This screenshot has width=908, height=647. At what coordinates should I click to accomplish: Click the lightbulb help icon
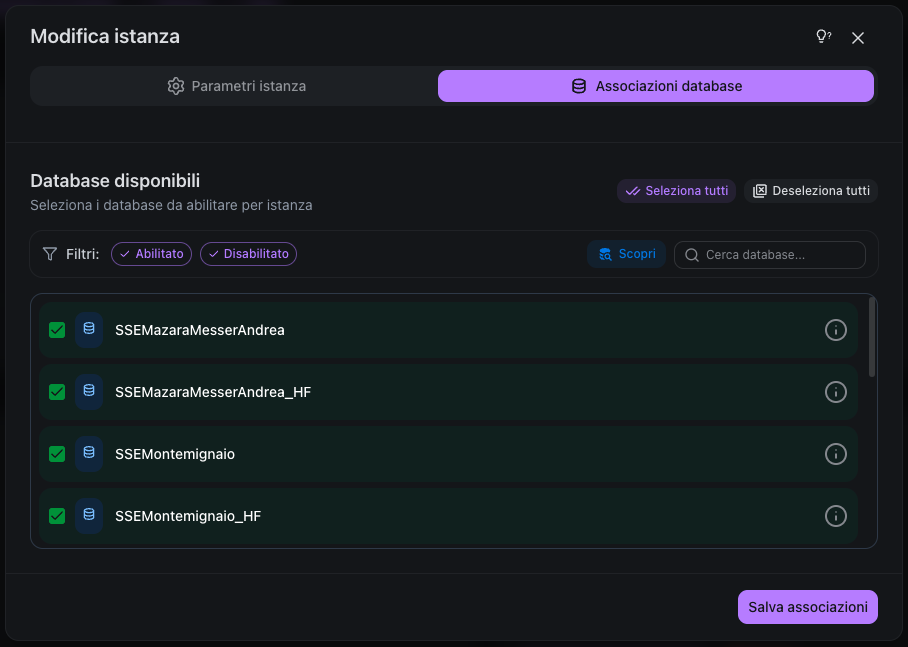point(823,37)
